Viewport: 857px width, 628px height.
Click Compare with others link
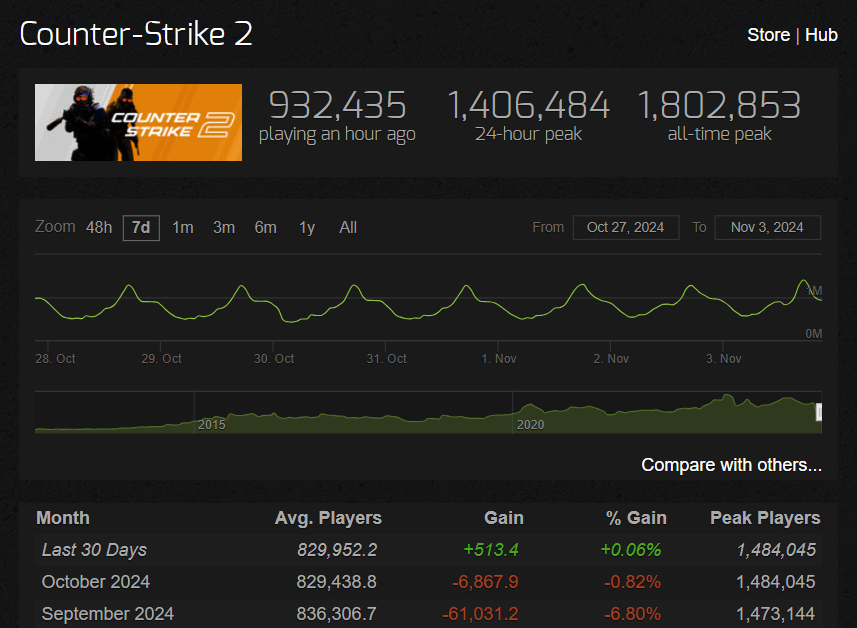pos(731,465)
